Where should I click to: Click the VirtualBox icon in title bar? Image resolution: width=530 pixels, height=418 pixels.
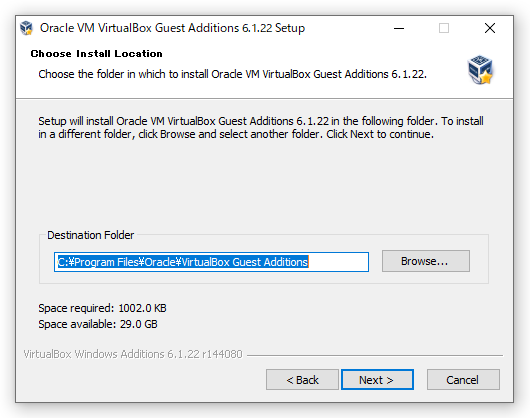[26, 28]
